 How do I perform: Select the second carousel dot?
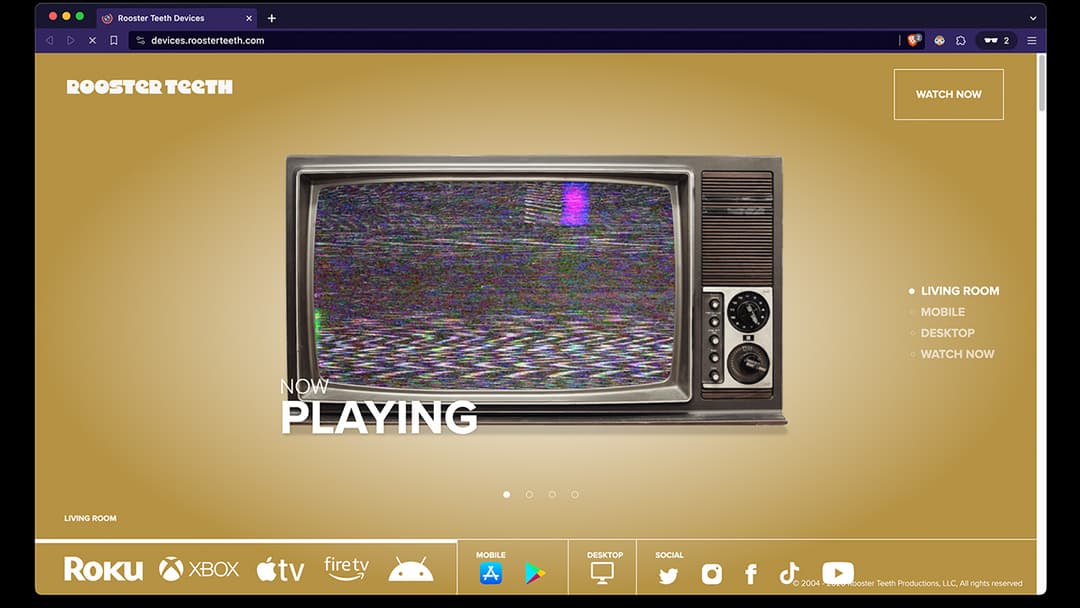coord(529,494)
